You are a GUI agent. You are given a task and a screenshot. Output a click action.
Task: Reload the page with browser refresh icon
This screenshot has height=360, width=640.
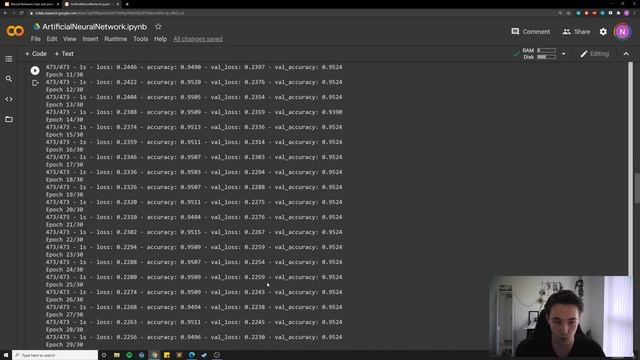click(22, 13)
